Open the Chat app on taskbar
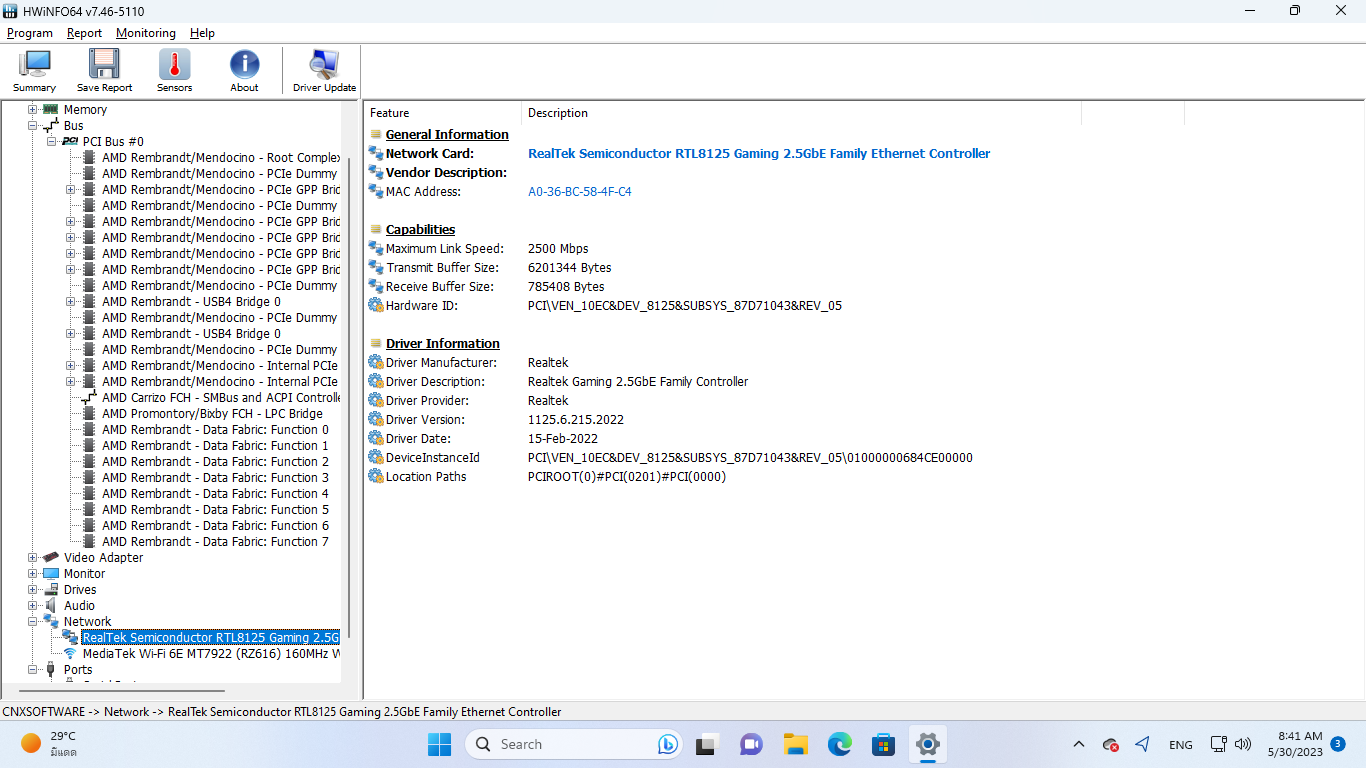Image resolution: width=1366 pixels, height=768 pixels. (751, 744)
